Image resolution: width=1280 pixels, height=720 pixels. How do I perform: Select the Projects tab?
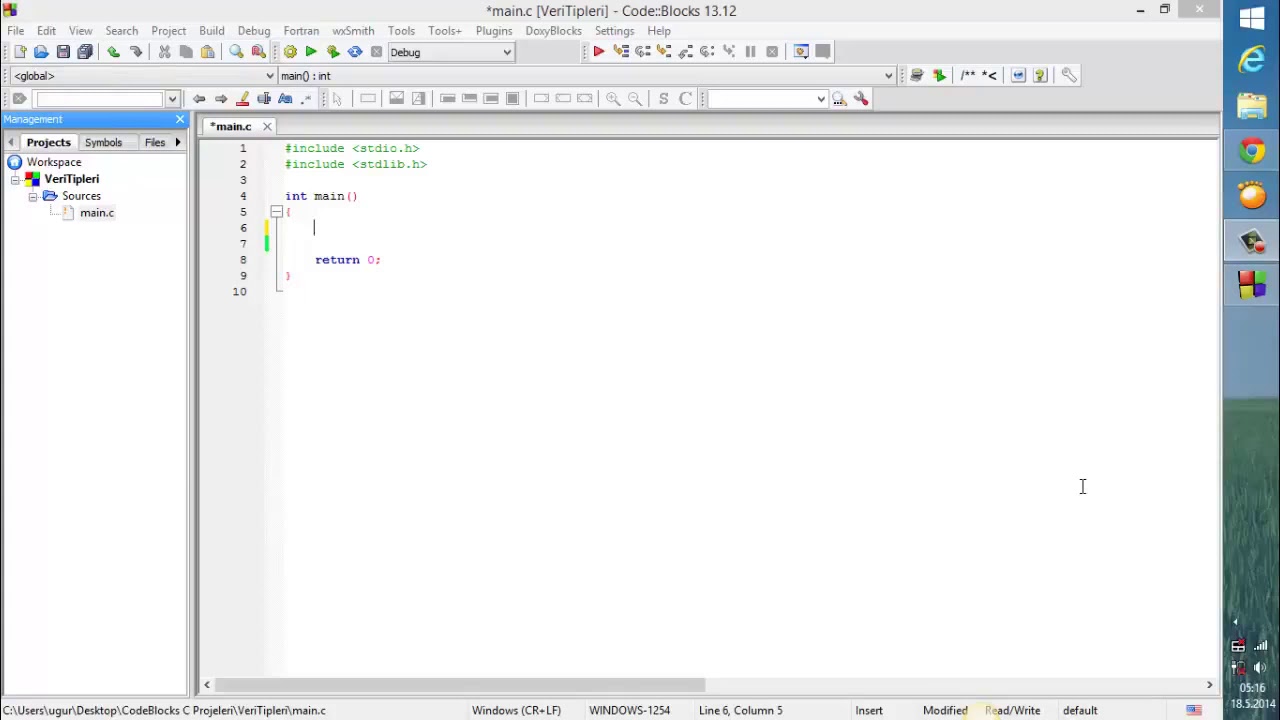(48, 142)
